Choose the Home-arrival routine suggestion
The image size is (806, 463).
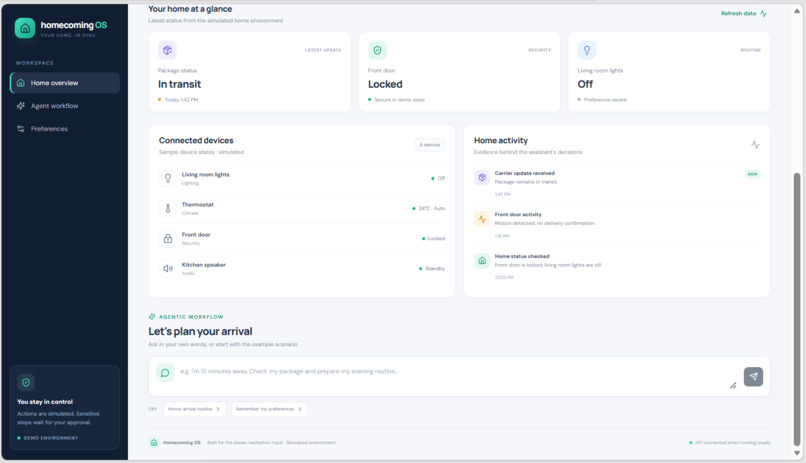click(x=194, y=409)
